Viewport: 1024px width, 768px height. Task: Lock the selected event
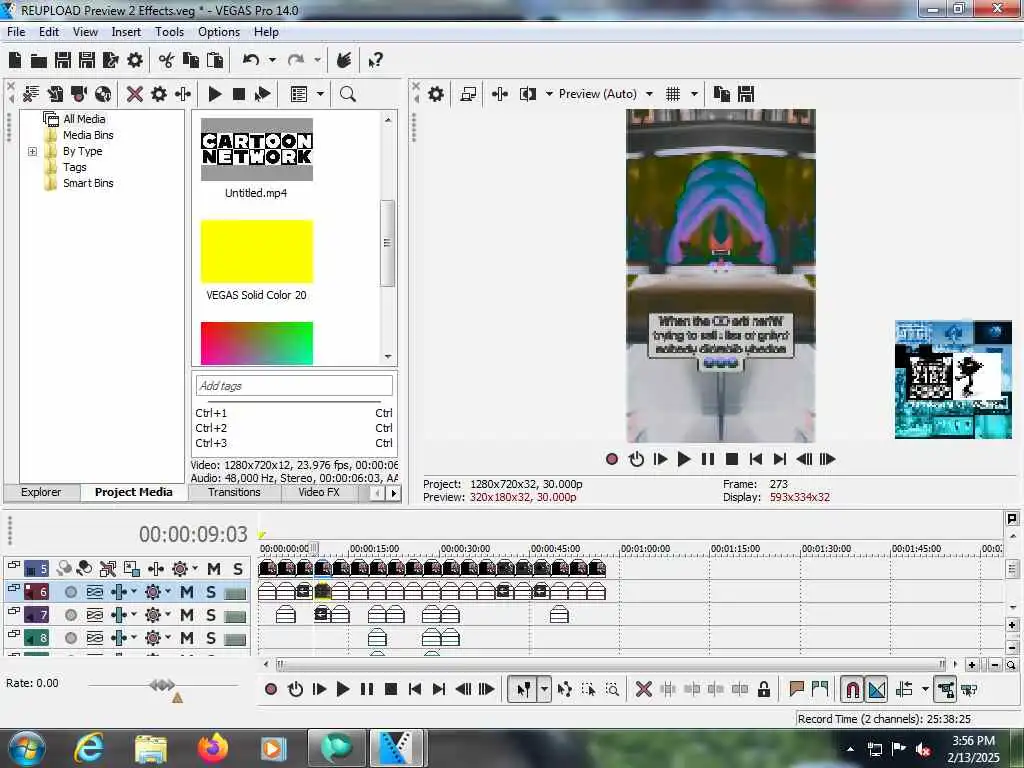[x=763, y=689]
